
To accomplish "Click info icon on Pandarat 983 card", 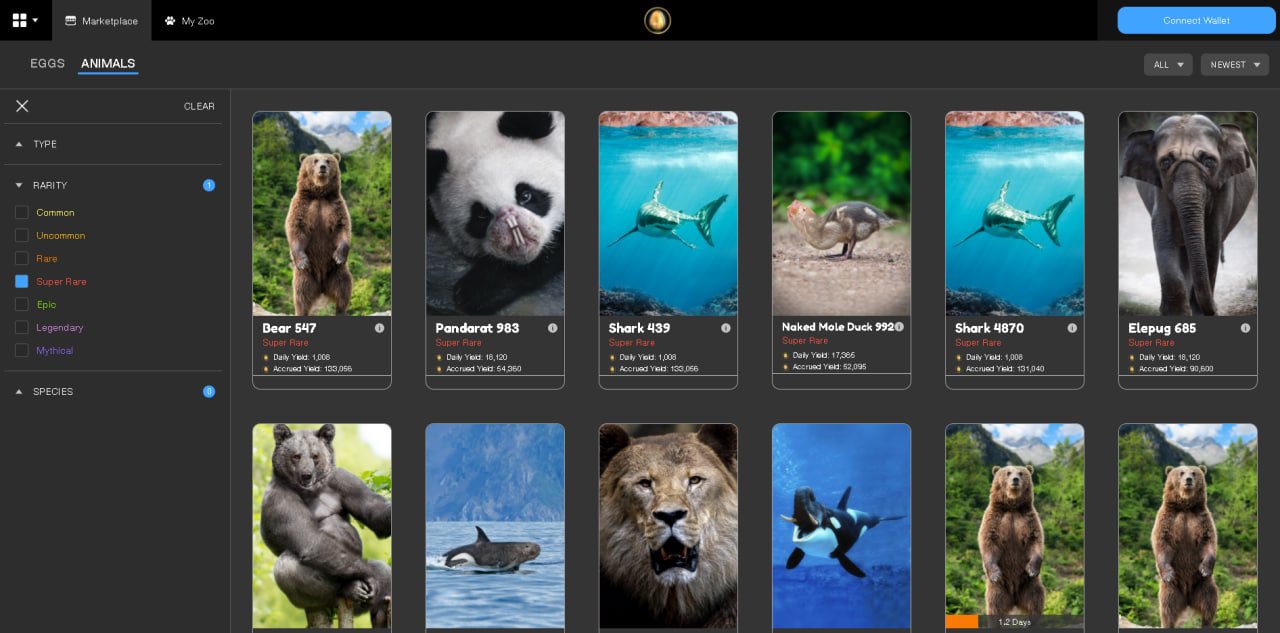I will 553,328.
